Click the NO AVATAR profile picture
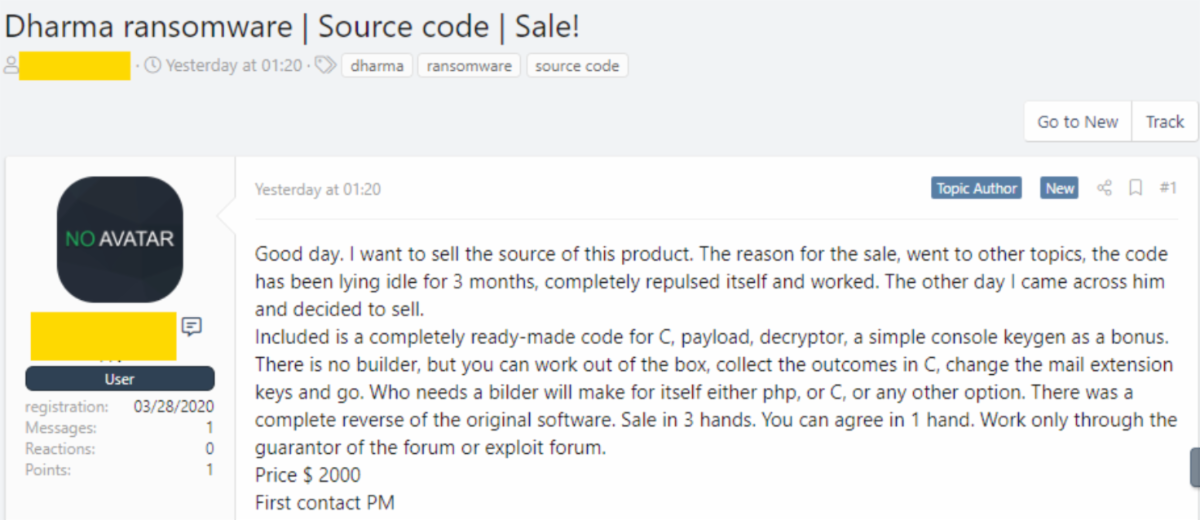 (x=120, y=239)
